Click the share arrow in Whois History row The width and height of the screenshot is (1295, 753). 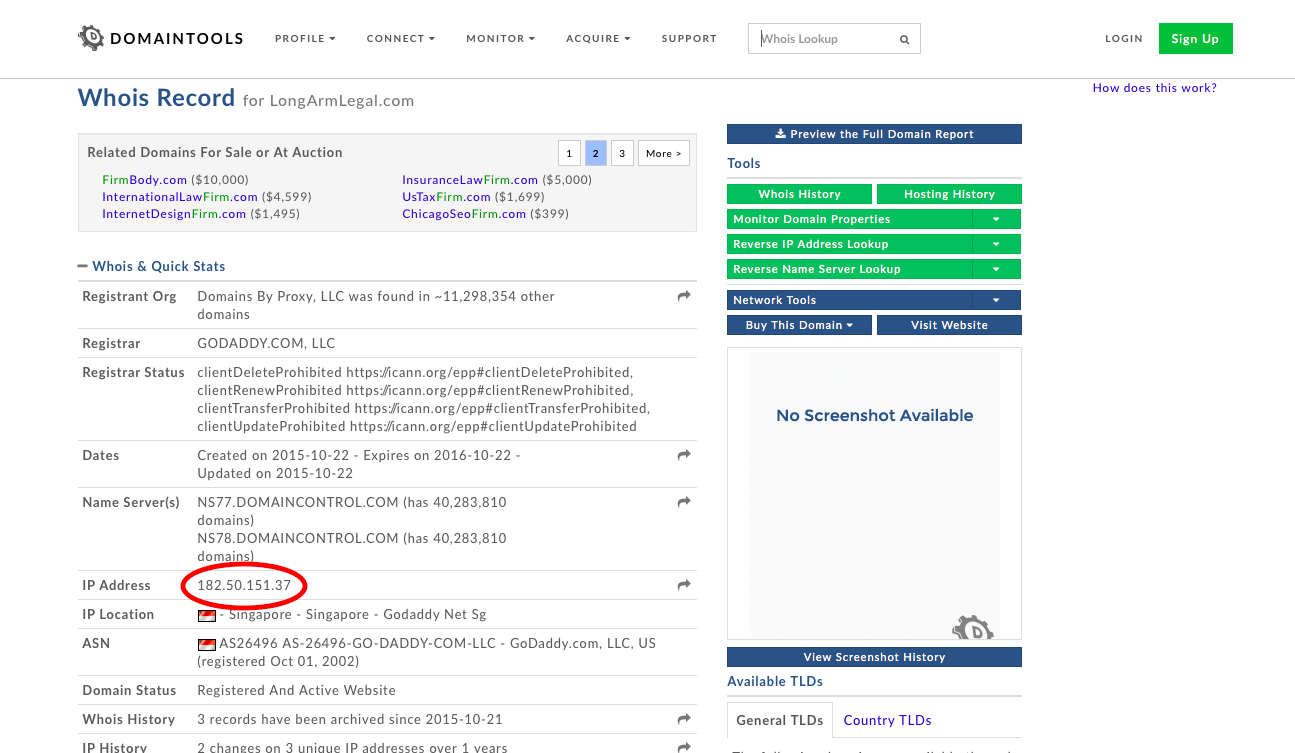point(684,719)
